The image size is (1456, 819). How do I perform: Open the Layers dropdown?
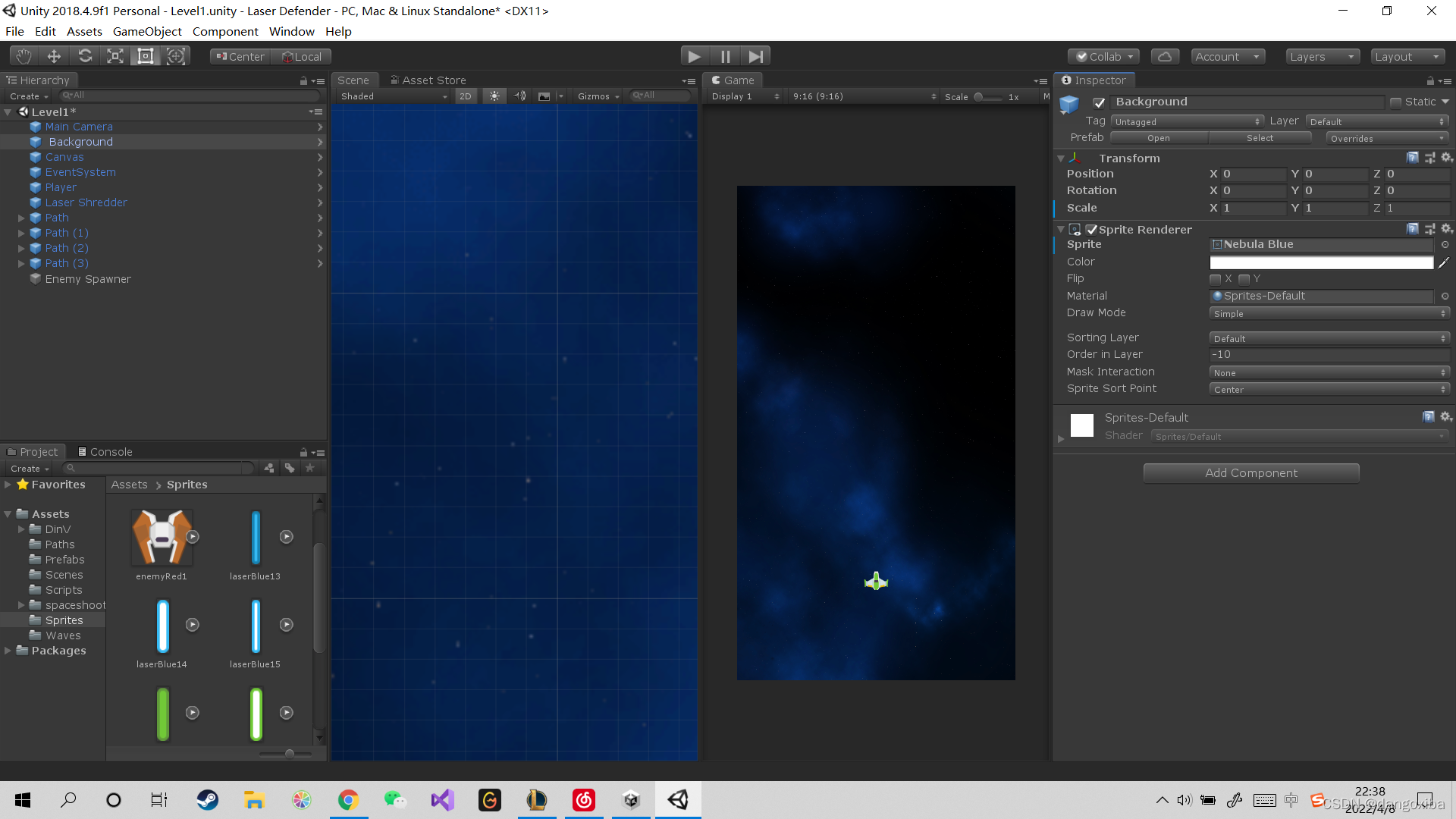pyautogui.click(x=1322, y=57)
